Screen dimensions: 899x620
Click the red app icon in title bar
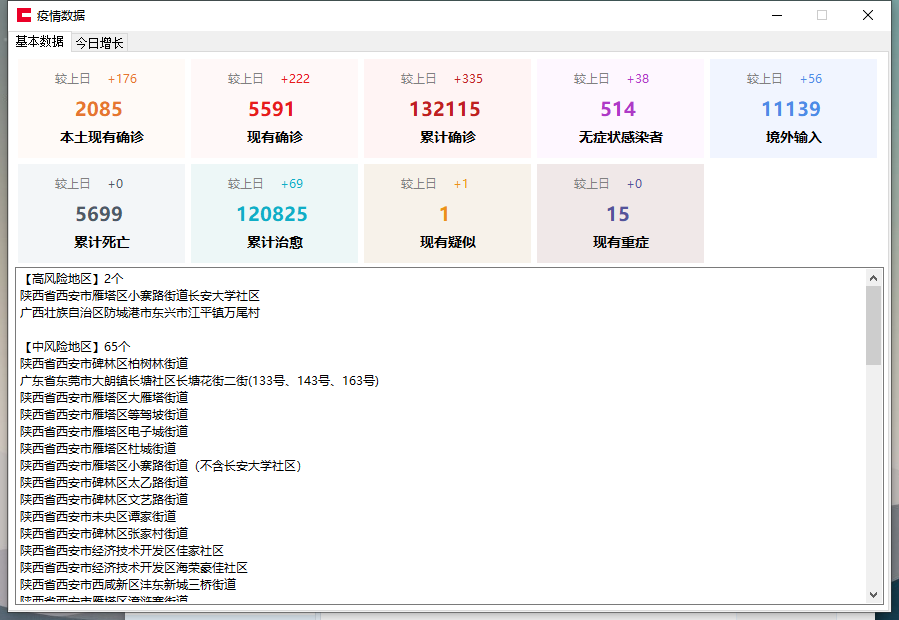(x=24, y=15)
